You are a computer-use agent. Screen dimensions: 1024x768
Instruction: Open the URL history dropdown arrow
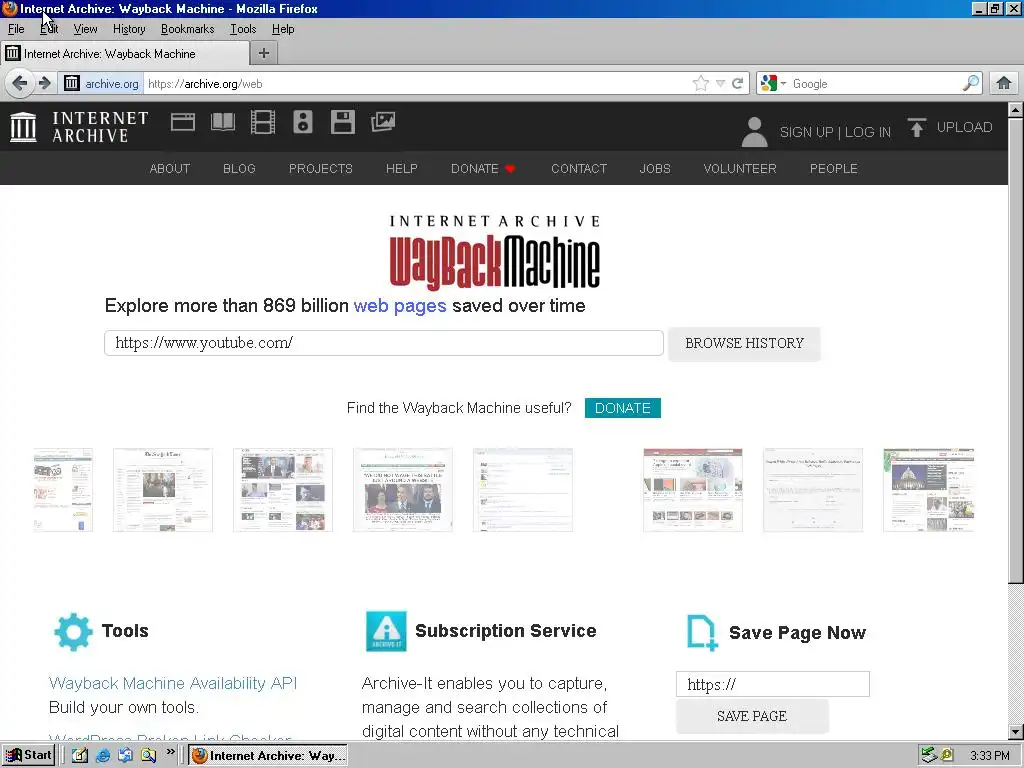click(720, 84)
